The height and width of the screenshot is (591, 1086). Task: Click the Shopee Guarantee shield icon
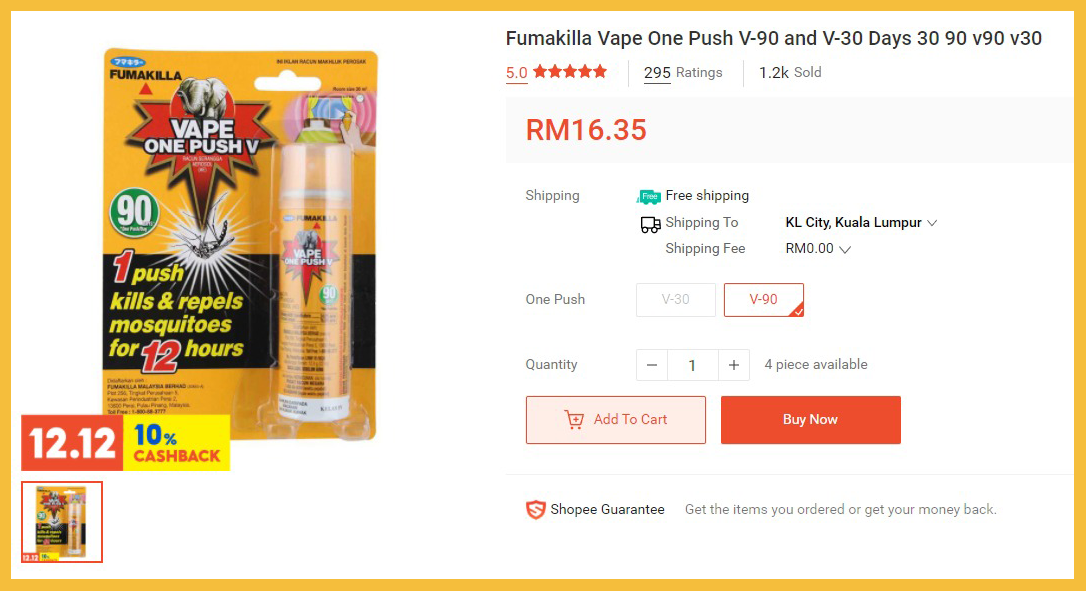pos(535,510)
